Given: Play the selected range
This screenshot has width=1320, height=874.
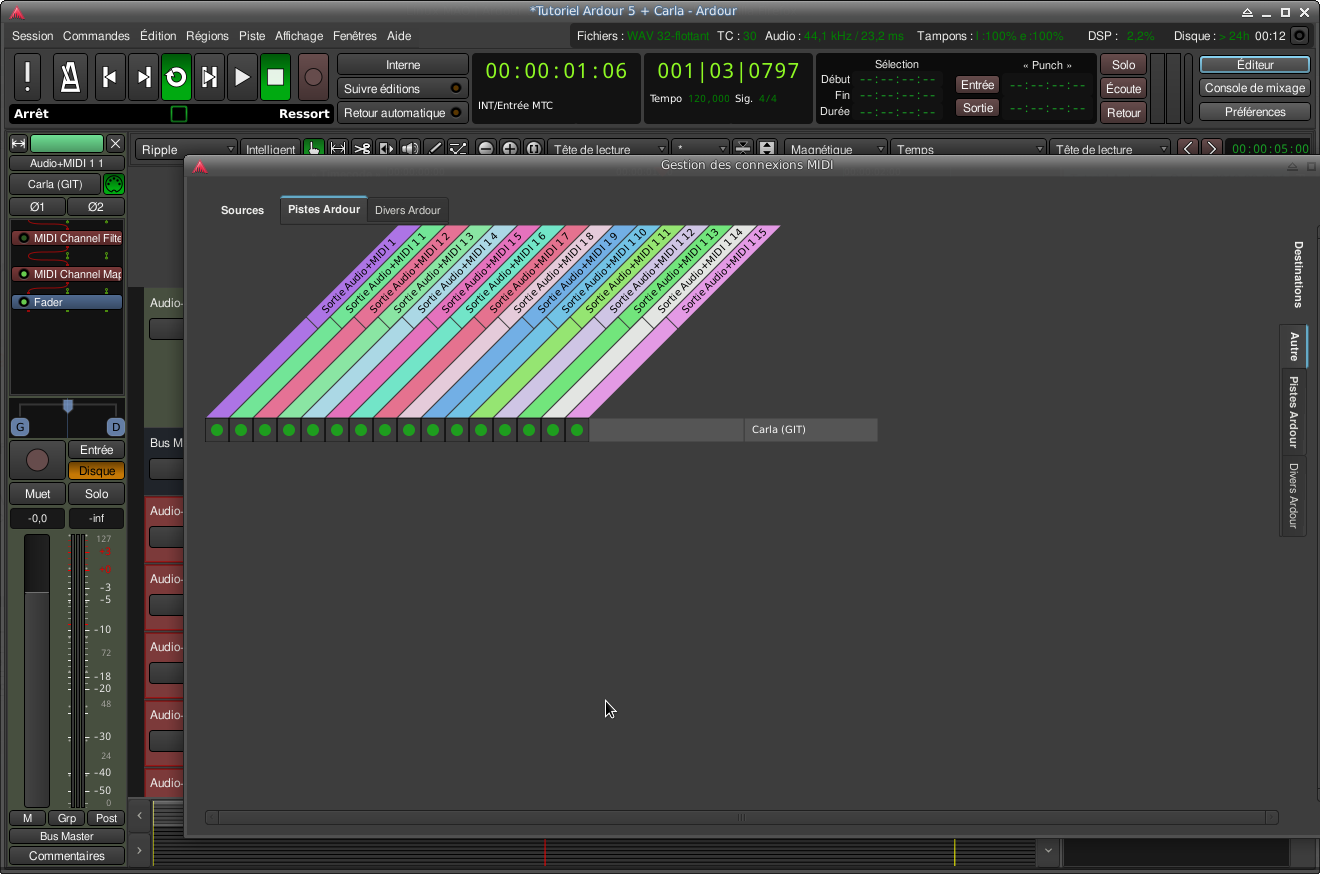Looking at the screenshot, I should pyautogui.click(x=209, y=77).
